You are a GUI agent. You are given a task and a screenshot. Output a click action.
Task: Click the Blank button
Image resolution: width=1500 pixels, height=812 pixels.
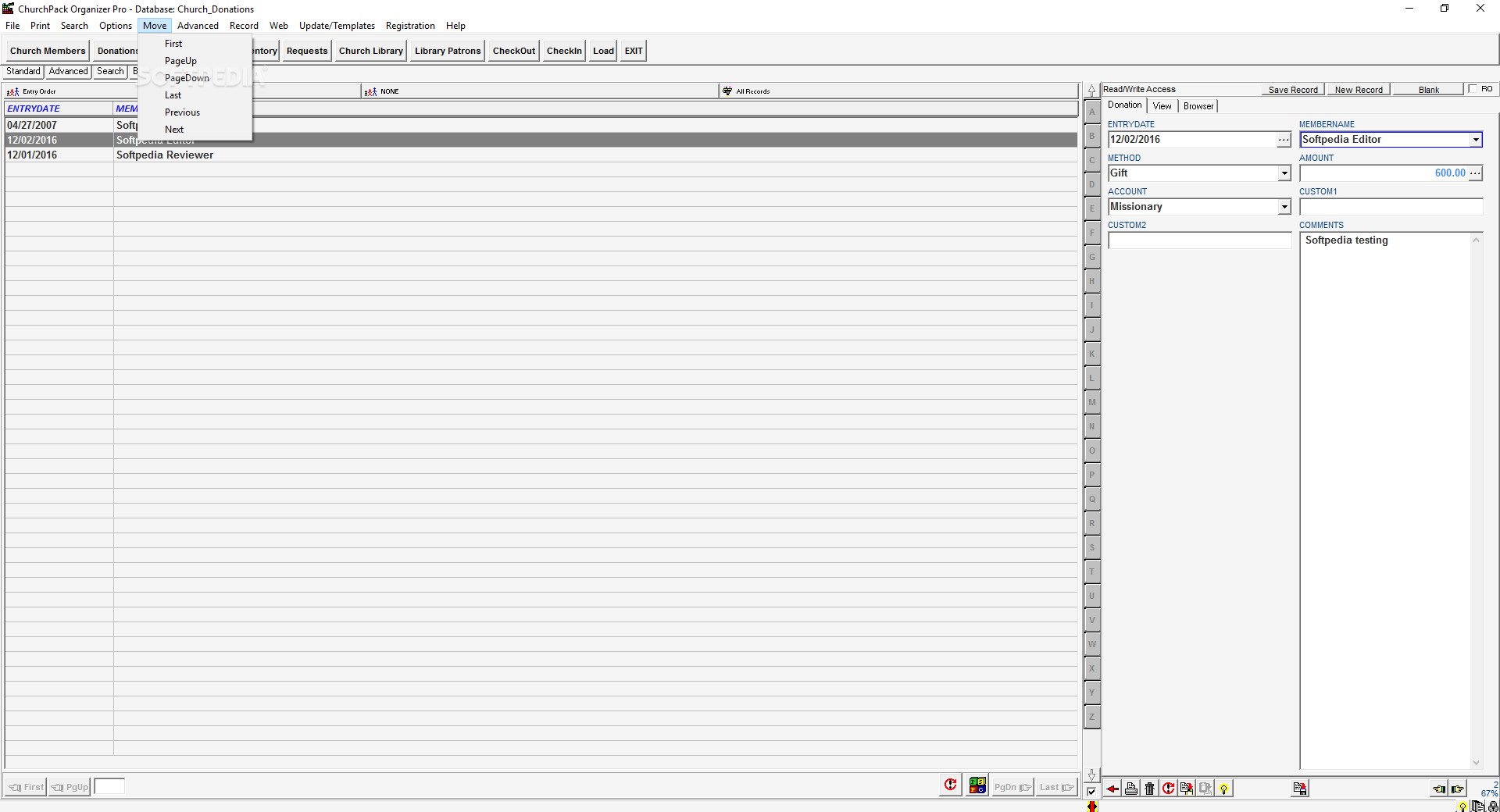(x=1429, y=90)
